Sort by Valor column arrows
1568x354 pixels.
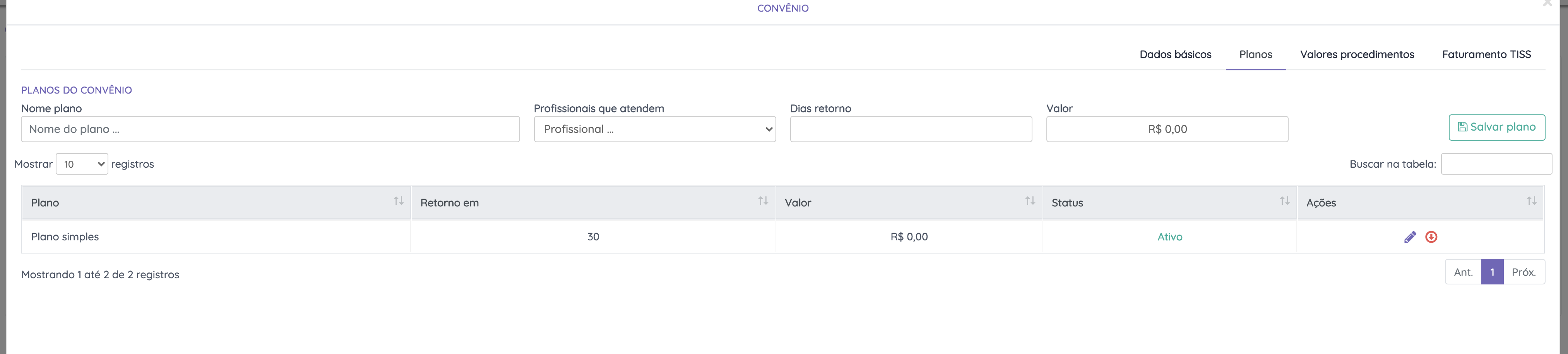coord(1030,201)
